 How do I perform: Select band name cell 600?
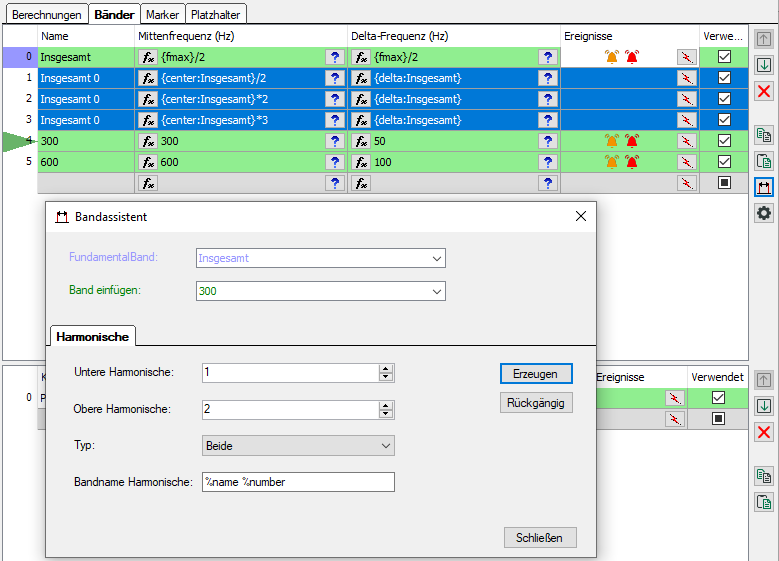click(86, 162)
